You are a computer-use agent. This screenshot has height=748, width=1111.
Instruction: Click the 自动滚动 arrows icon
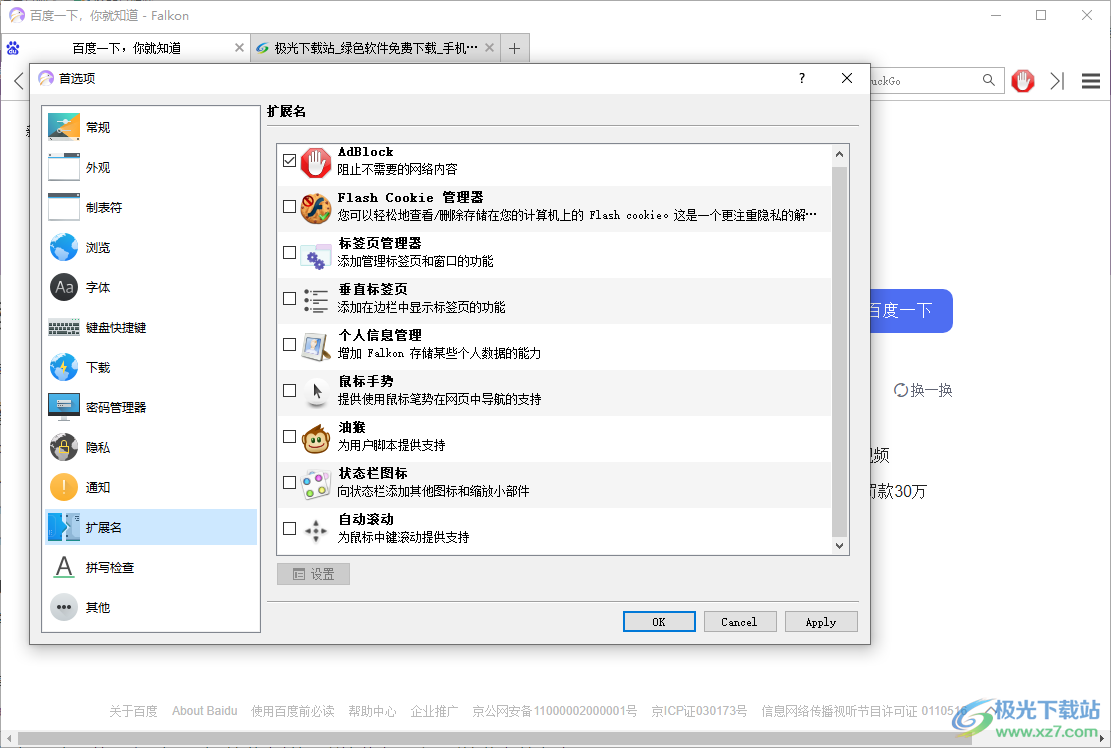pyautogui.click(x=315, y=530)
